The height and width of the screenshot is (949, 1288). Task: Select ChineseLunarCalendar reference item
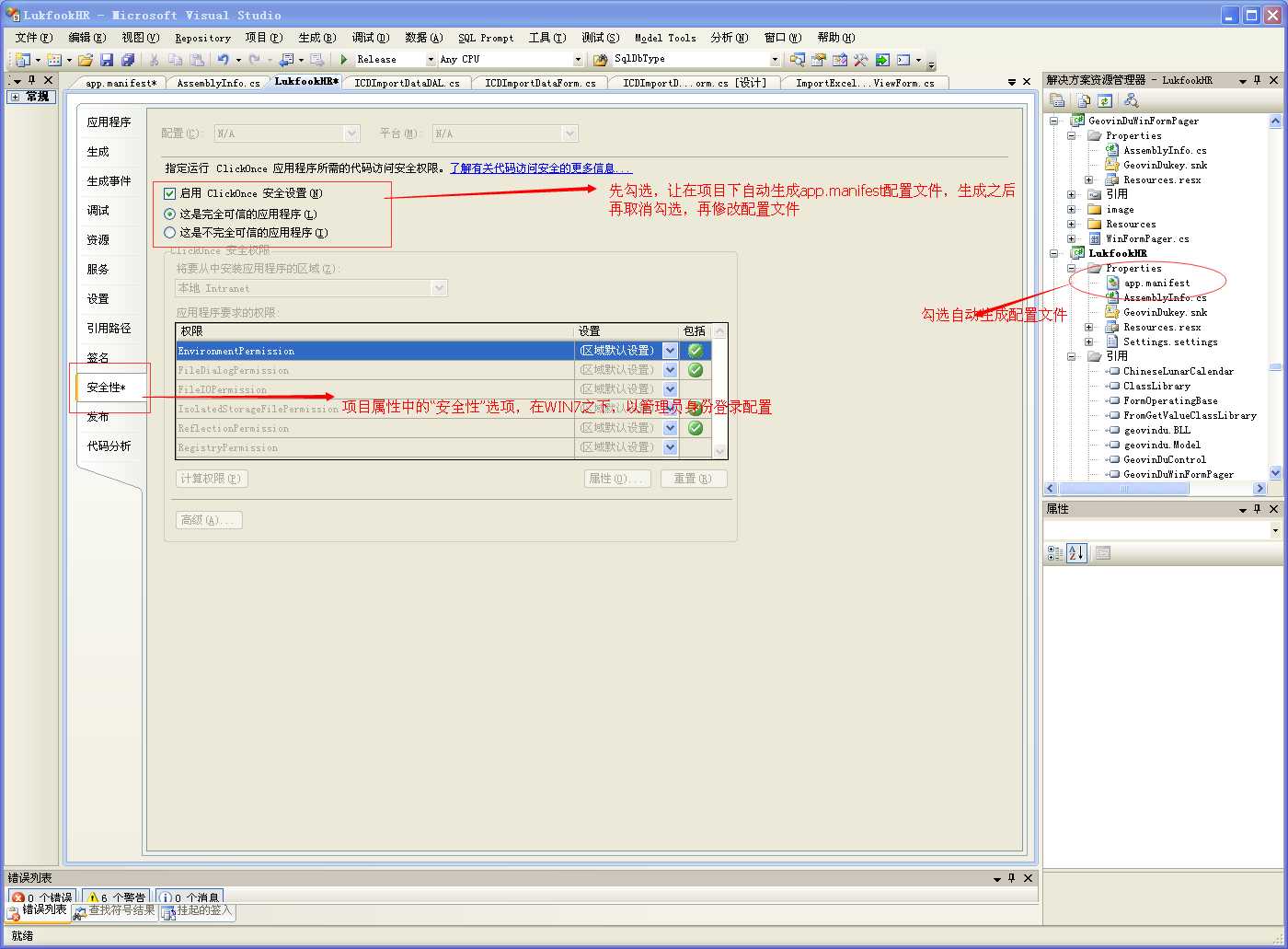[x=1178, y=371]
